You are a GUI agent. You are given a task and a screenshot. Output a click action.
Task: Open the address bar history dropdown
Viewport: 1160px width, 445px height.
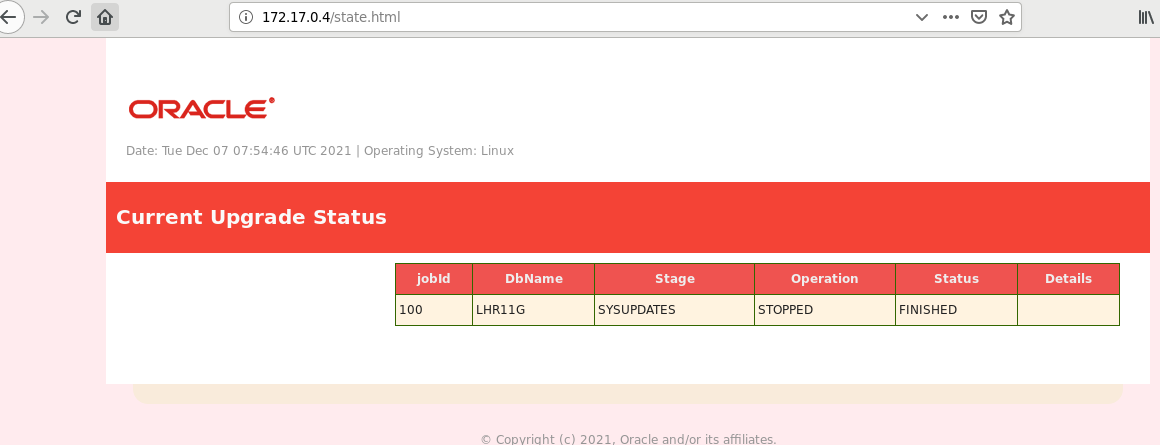point(922,17)
